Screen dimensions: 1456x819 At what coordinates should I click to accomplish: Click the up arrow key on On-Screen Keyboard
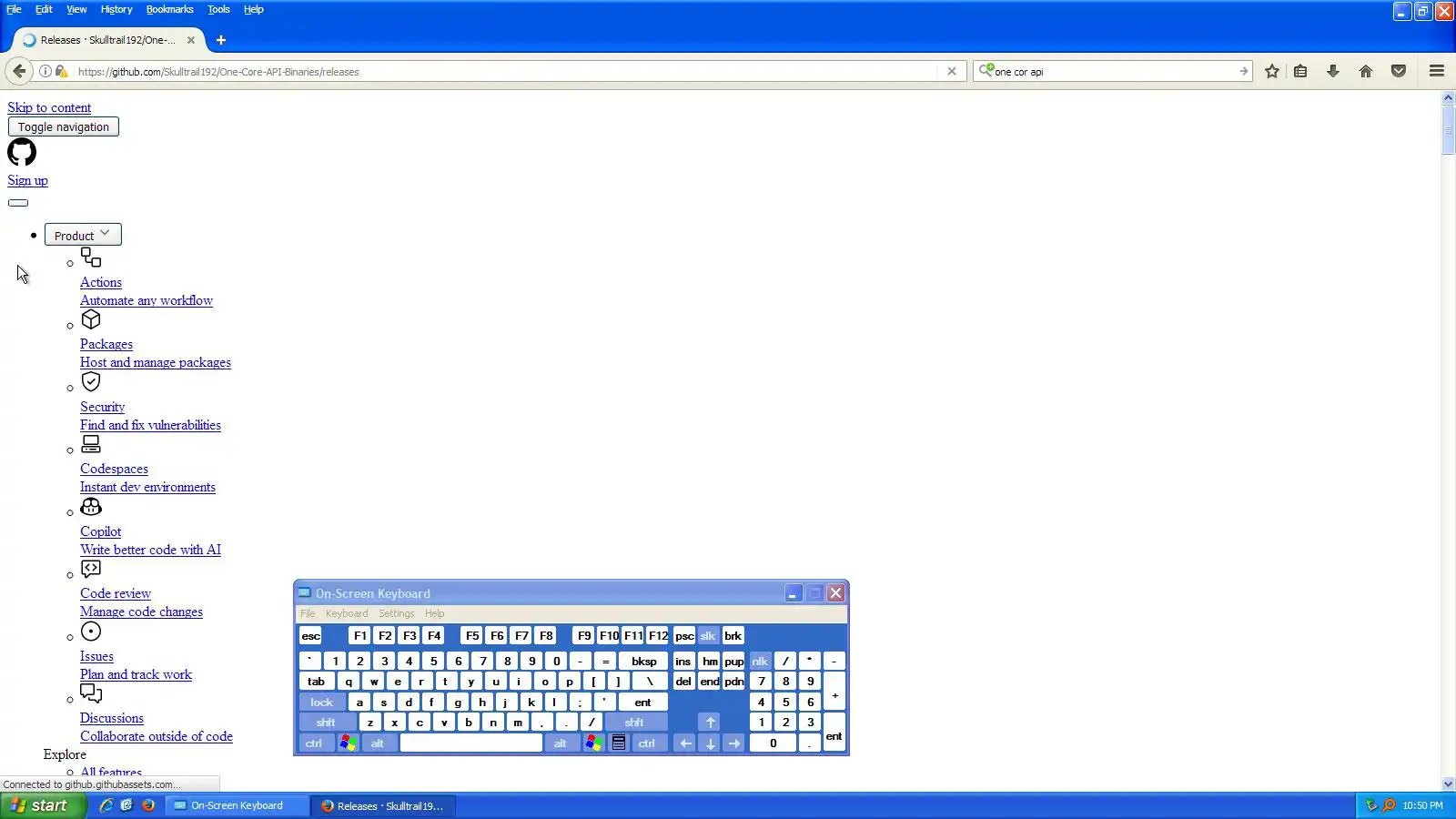point(710,723)
